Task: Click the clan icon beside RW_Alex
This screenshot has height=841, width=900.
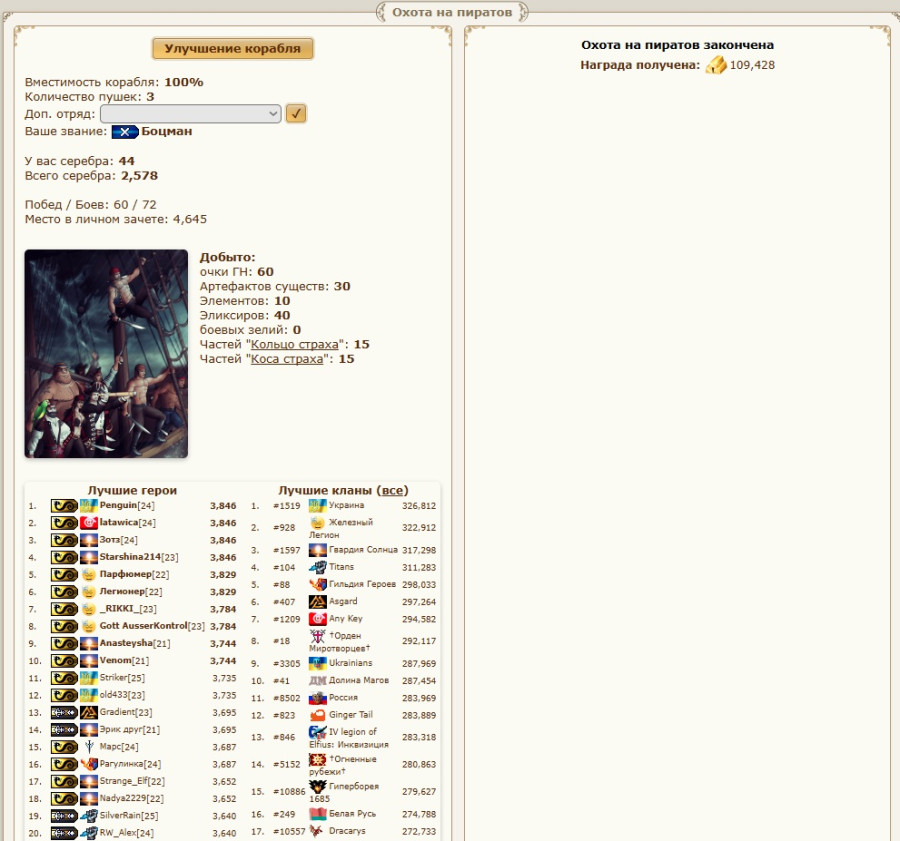Action: [88, 833]
